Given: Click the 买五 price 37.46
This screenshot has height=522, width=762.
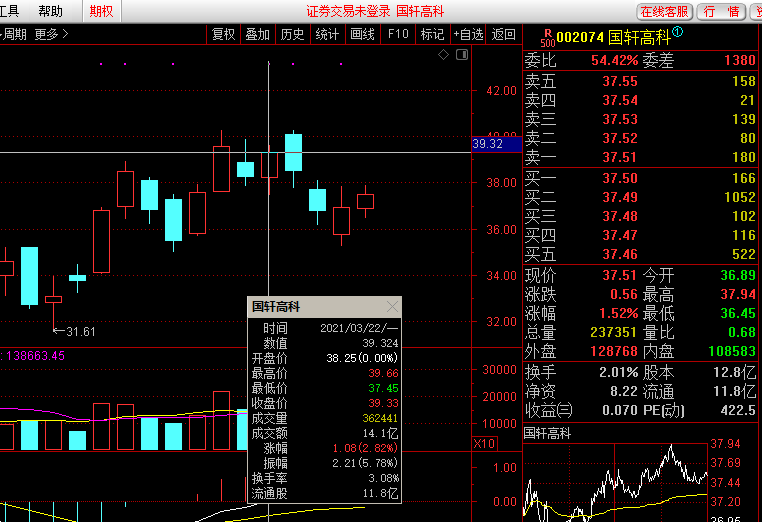Looking at the screenshot, I should point(620,254).
